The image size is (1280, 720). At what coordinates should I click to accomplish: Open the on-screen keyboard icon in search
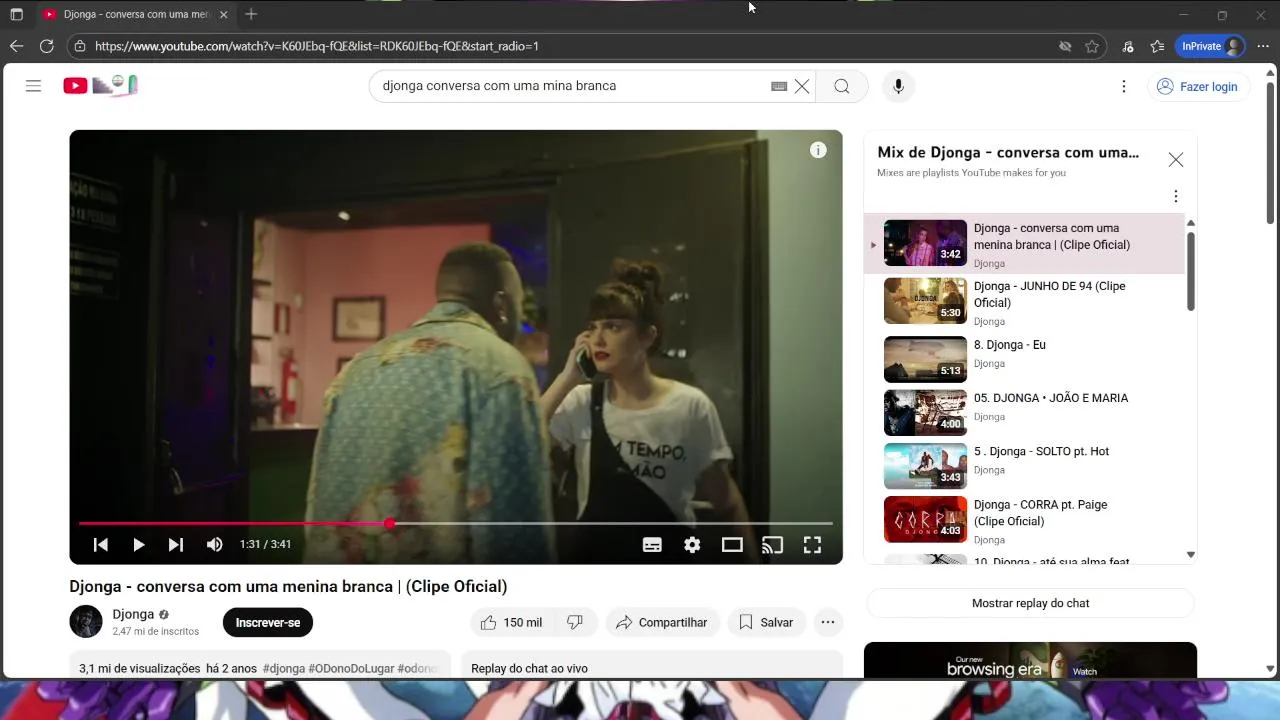tap(779, 86)
